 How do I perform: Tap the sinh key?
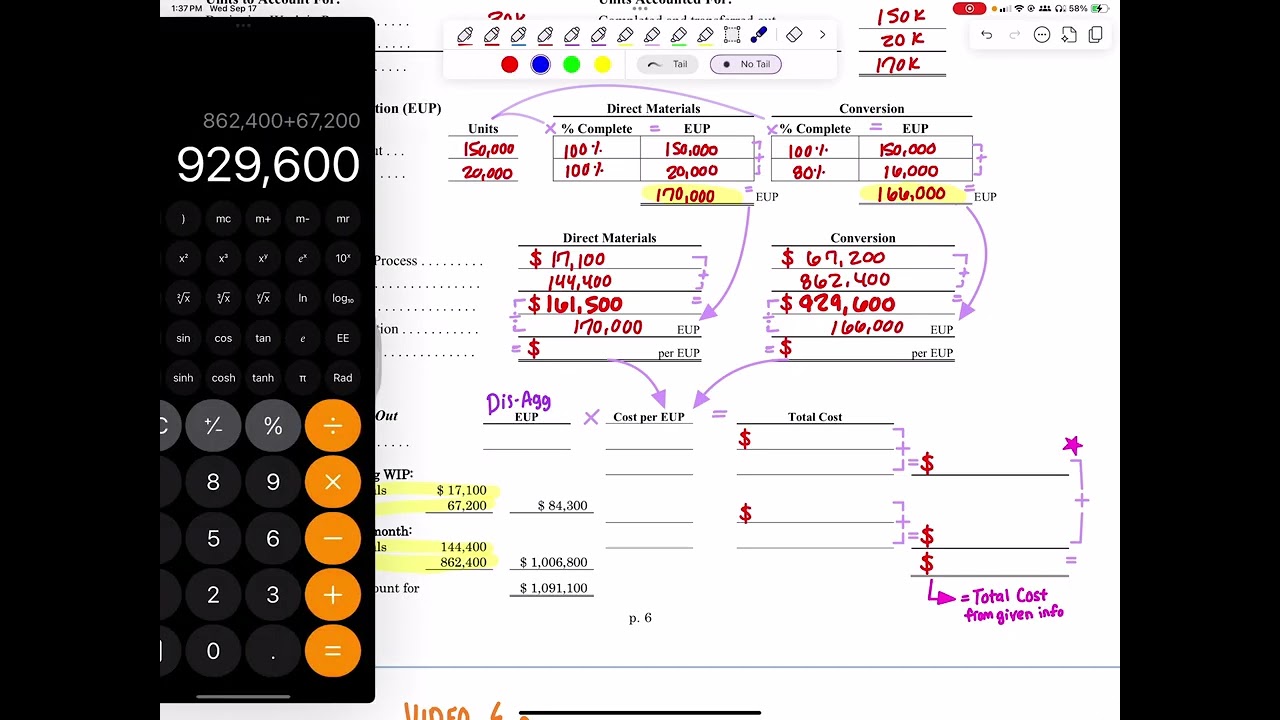point(183,378)
